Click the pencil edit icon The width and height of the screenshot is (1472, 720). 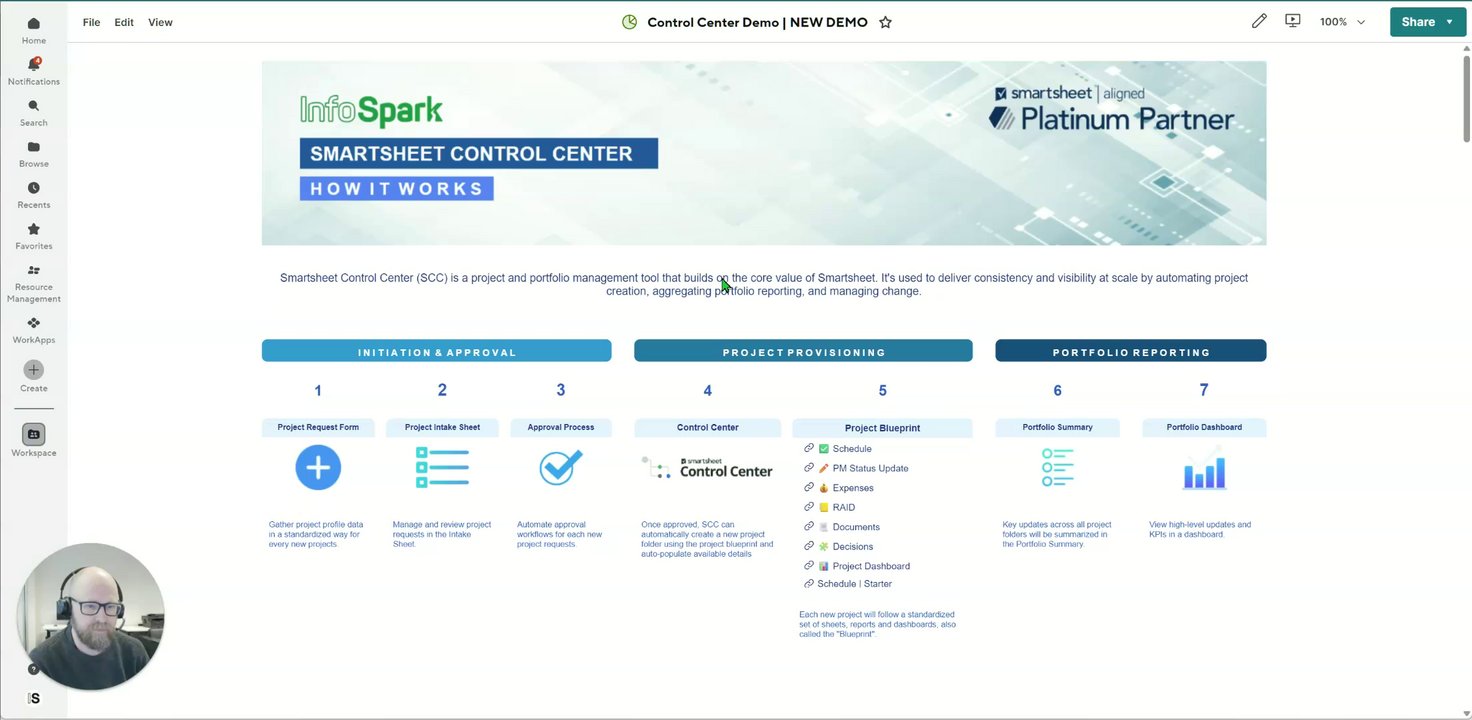[x=1259, y=21]
